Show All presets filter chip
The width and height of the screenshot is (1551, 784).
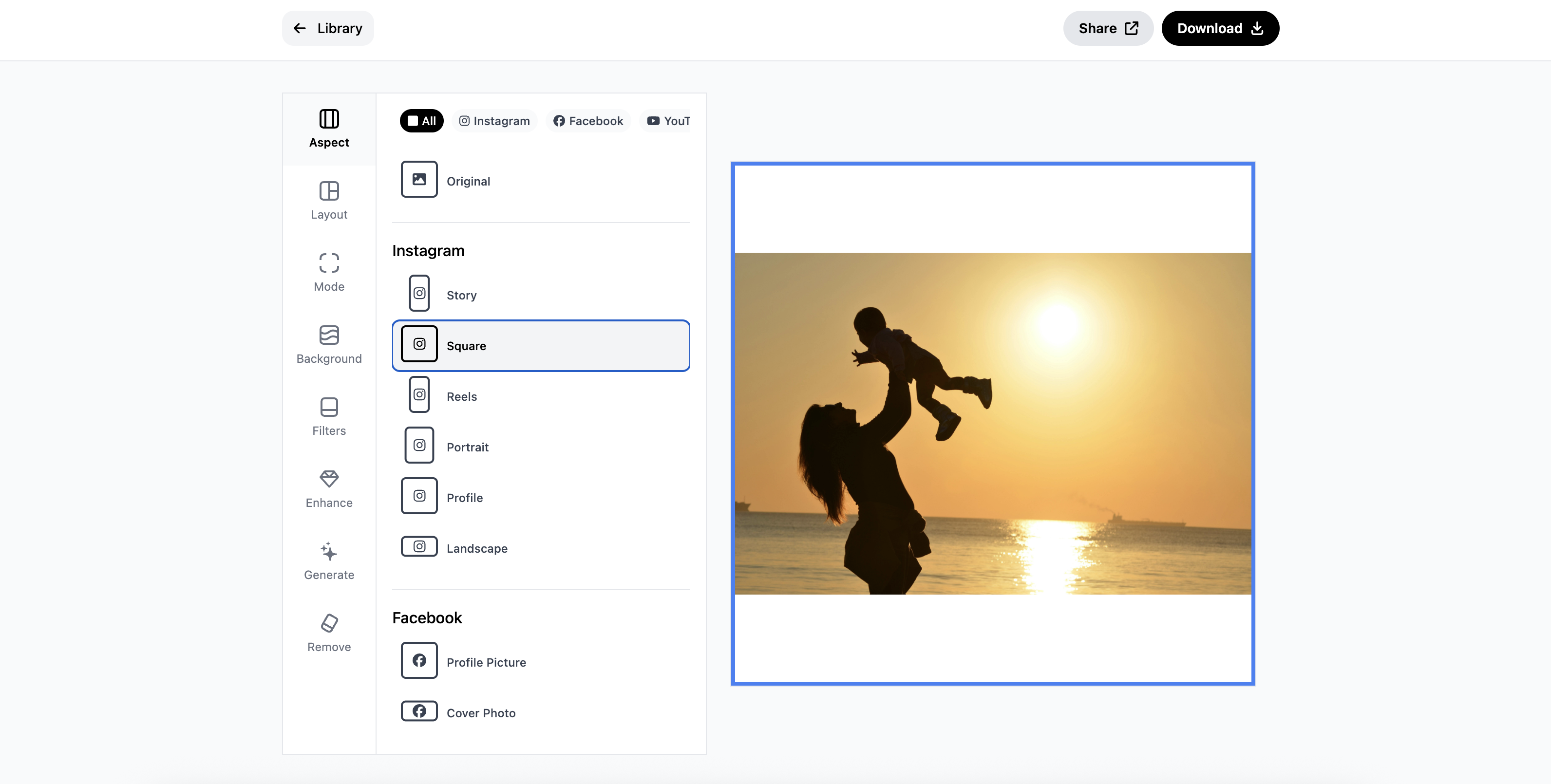pos(421,121)
